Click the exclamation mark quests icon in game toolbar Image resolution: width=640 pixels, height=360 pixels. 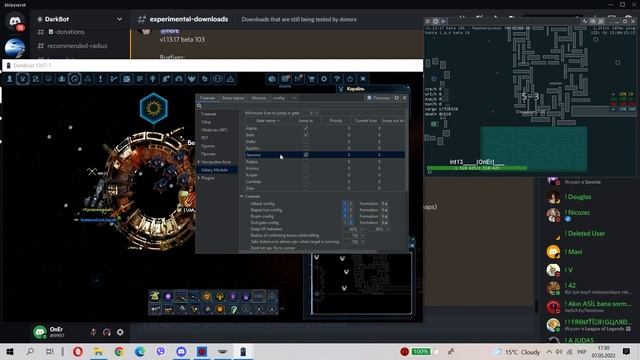(x=100, y=79)
